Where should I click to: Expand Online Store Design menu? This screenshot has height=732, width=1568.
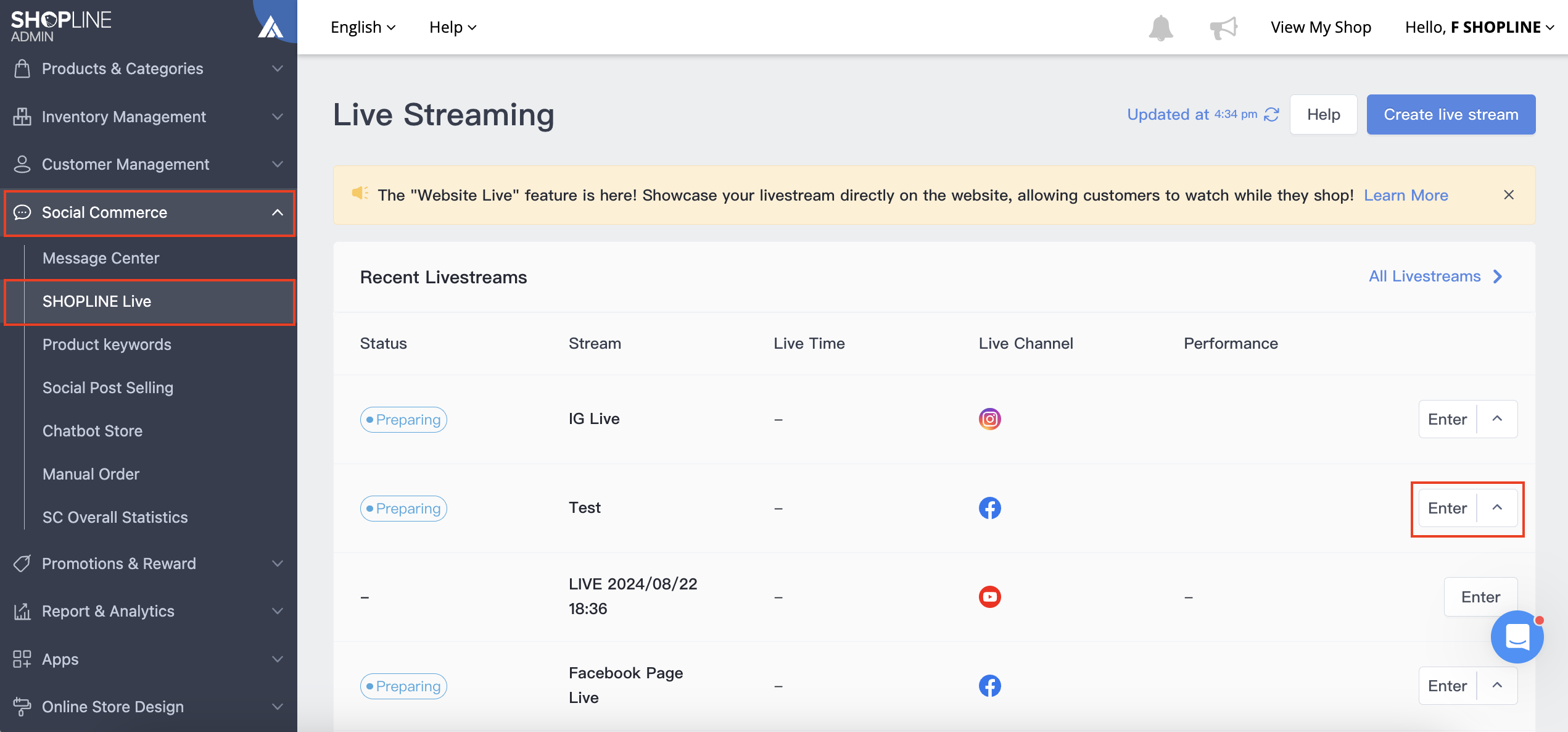[x=278, y=707]
